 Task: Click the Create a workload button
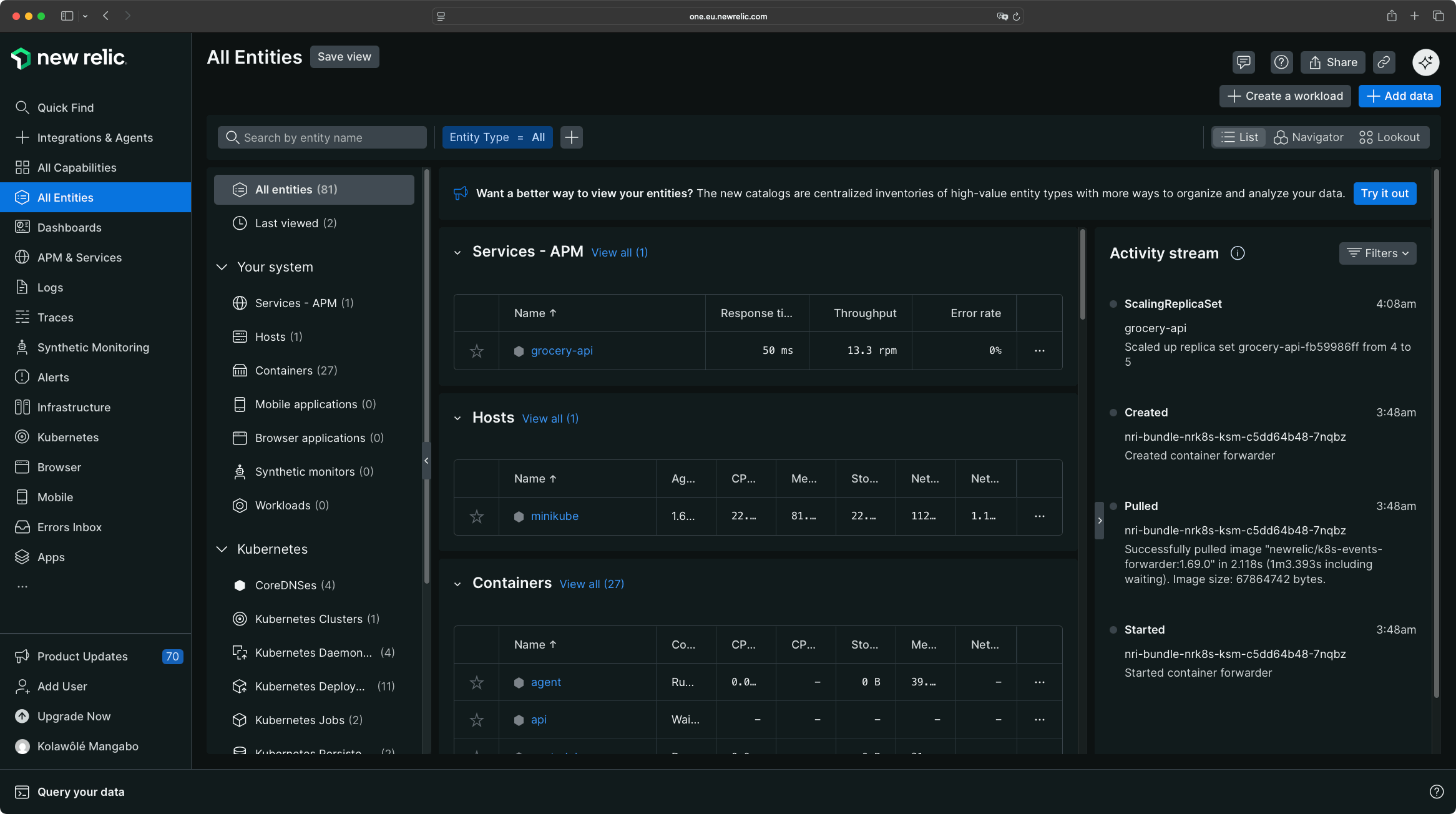tap(1284, 96)
